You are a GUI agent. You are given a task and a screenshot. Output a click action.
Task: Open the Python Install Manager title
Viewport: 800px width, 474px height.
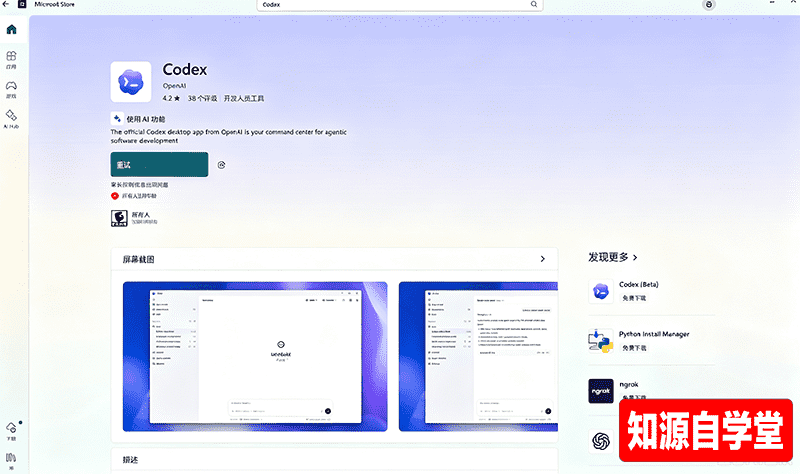[x=654, y=334]
